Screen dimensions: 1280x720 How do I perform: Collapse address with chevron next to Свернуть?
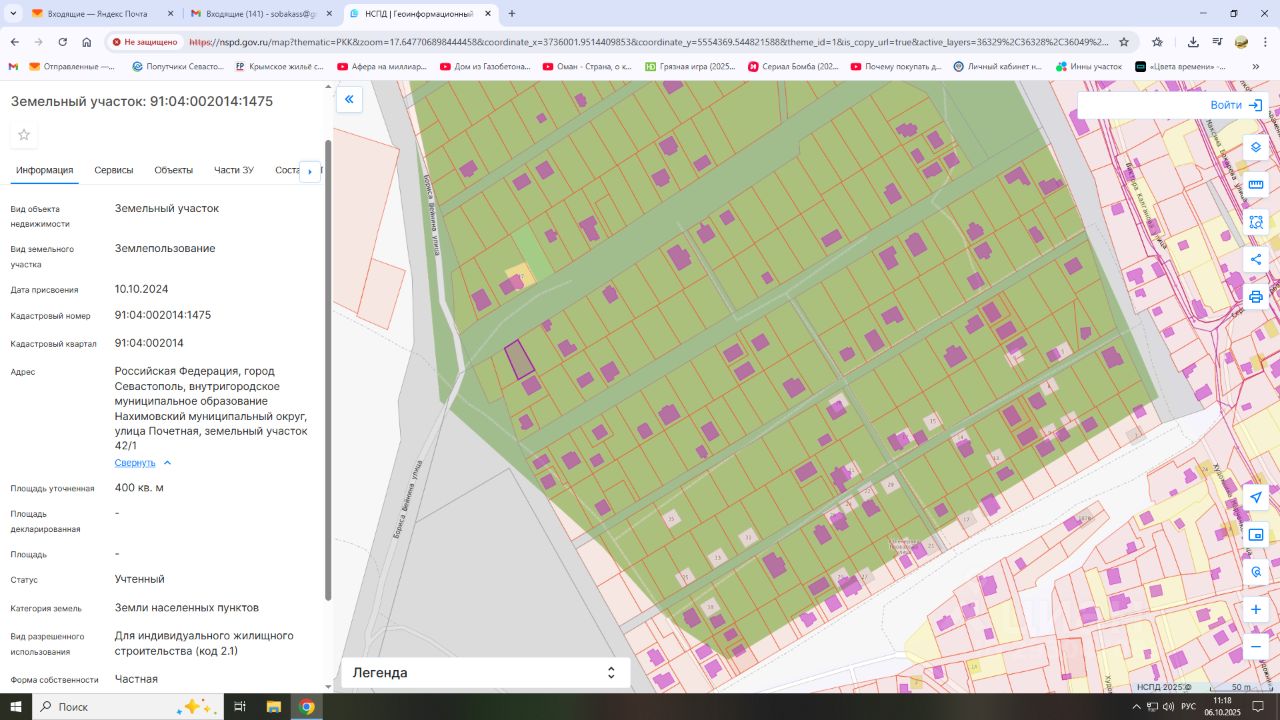click(x=167, y=463)
